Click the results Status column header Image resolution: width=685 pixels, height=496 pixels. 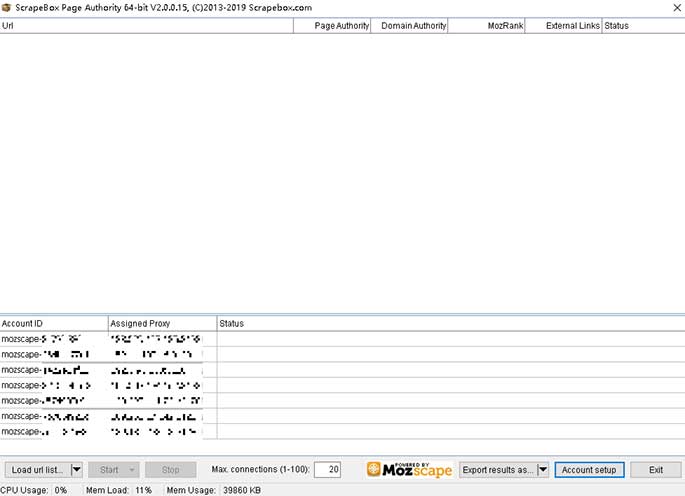(643, 26)
